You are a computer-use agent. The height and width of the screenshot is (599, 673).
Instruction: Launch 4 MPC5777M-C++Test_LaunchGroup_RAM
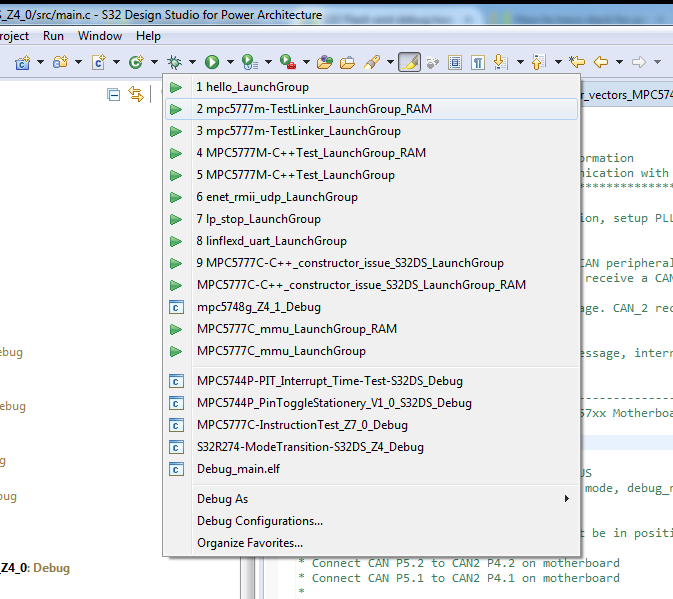[x=371, y=153]
